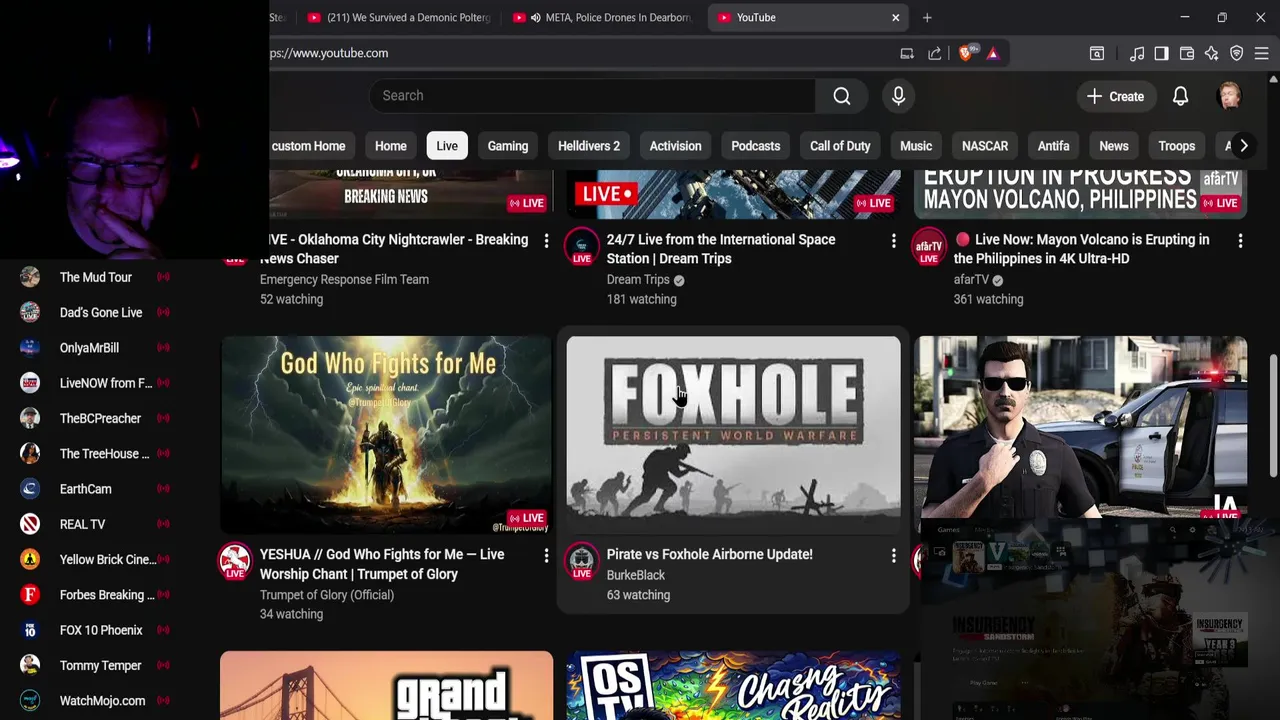Image resolution: width=1280 pixels, height=720 pixels.
Task: Open the browser hamburger main menu
Action: point(1262,53)
